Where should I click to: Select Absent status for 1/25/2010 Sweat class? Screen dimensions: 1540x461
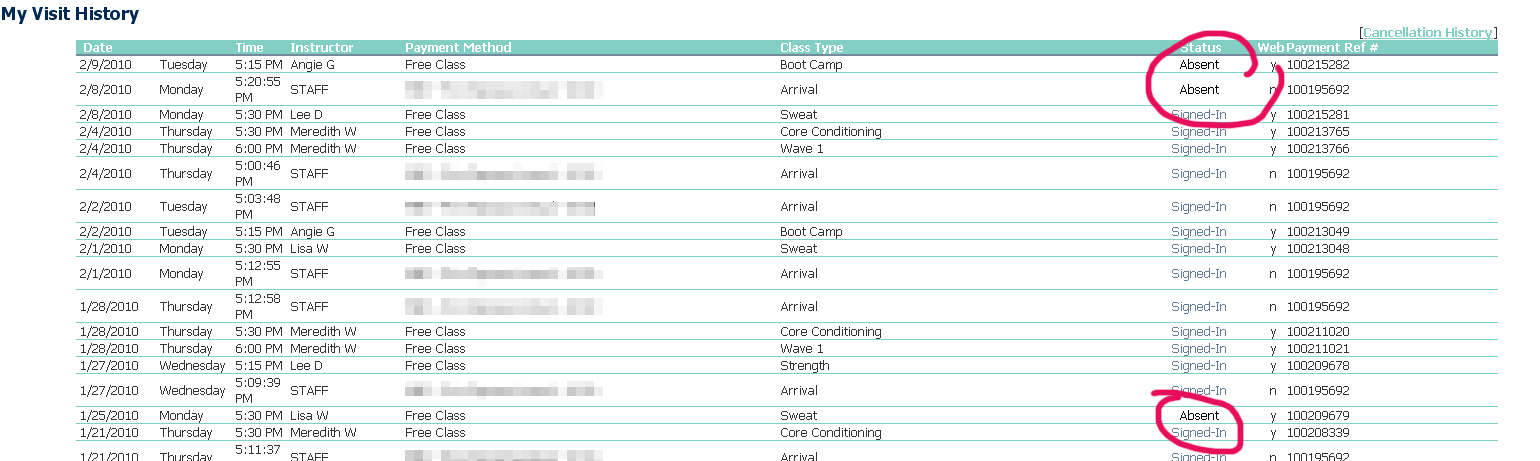tap(1199, 416)
